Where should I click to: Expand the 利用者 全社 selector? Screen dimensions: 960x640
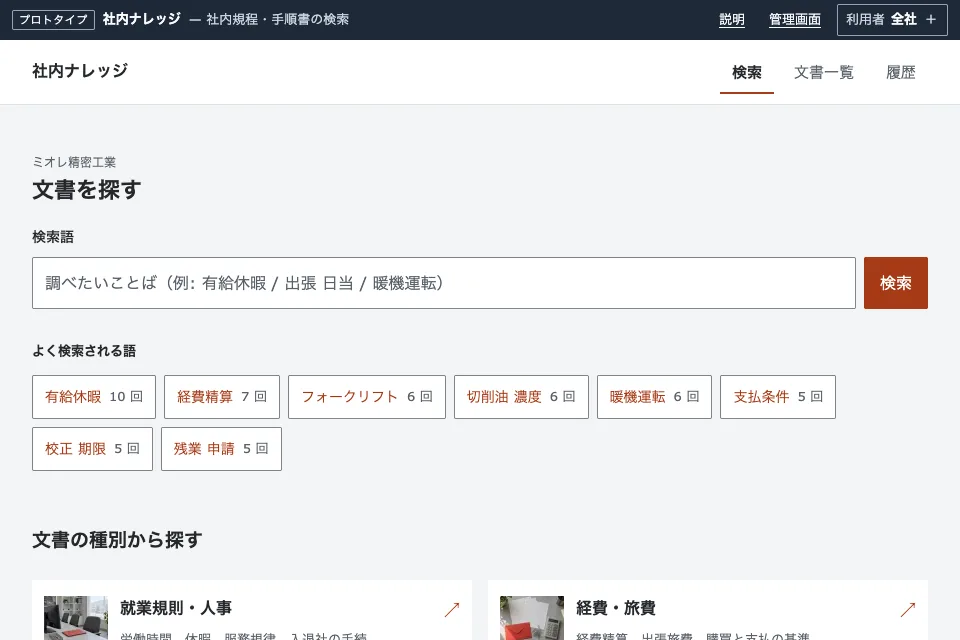(x=892, y=20)
